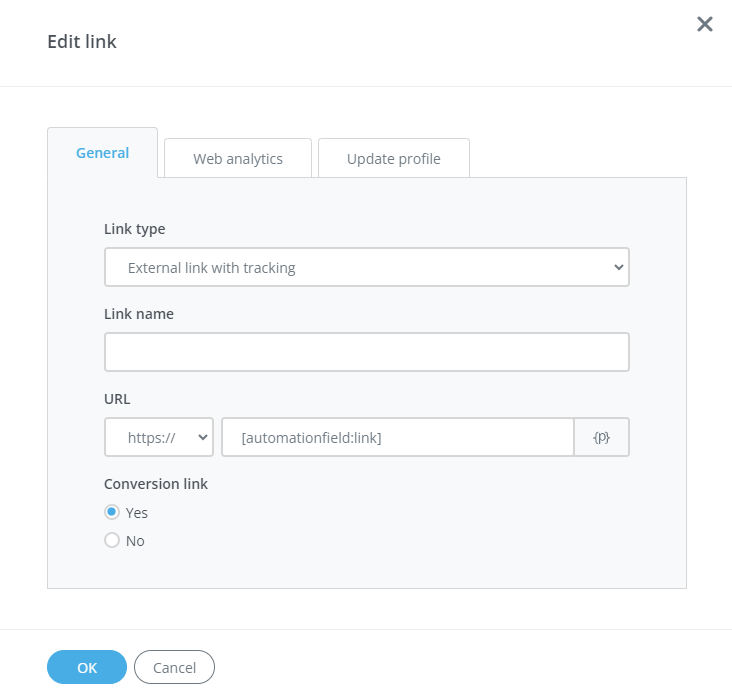Click the 'Link name' field label
Image resolution: width=732 pixels, height=700 pixels.
tap(139, 314)
